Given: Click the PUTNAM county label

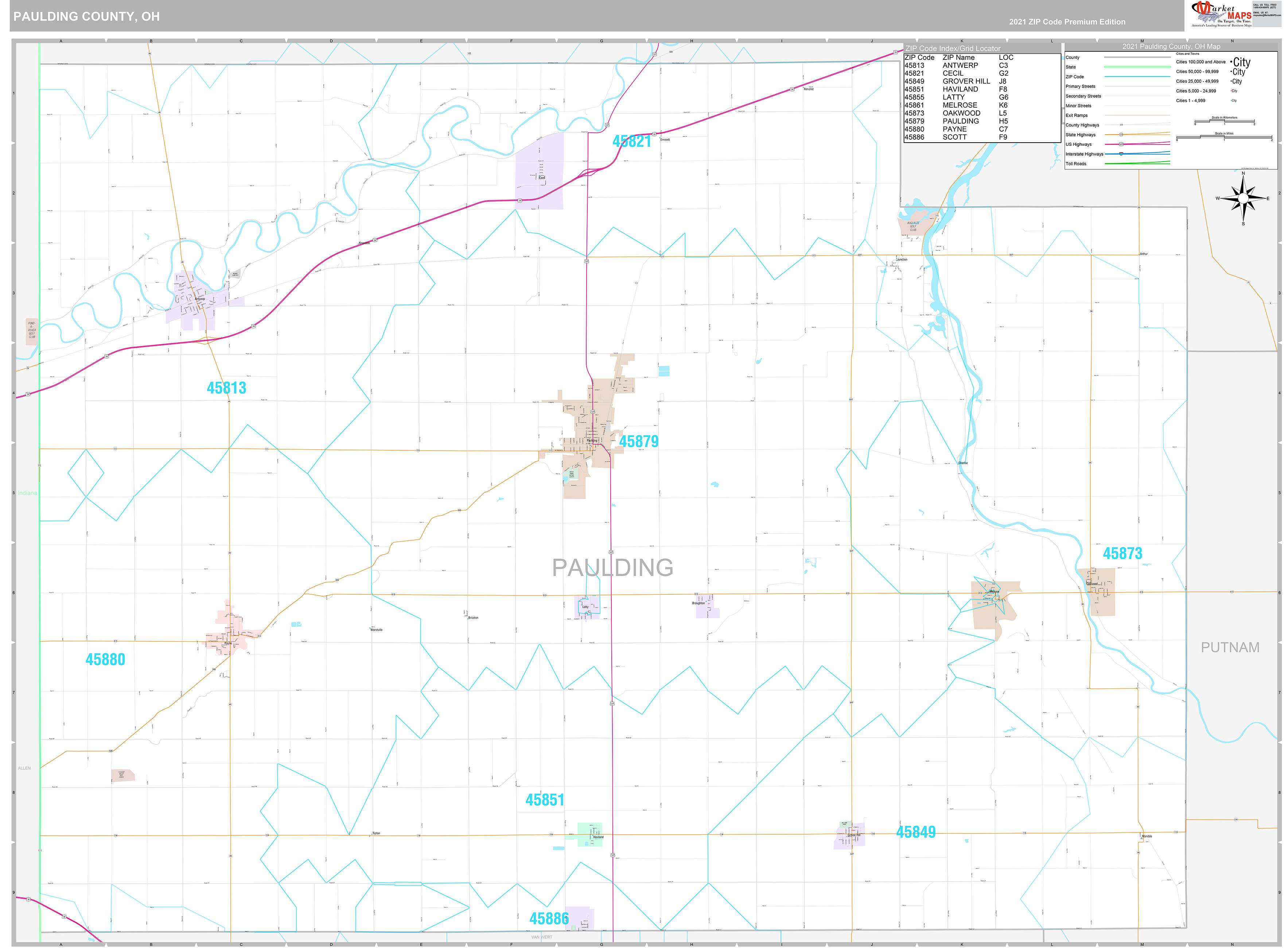Looking at the screenshot, I should tap(1230, 647).
